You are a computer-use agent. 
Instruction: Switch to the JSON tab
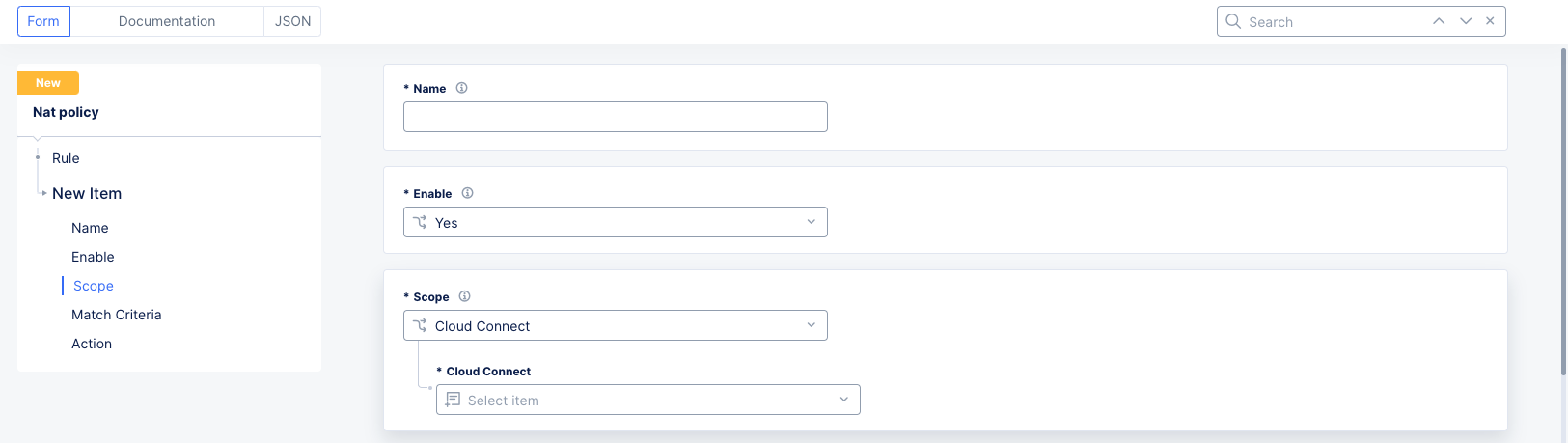click(292, 21)
